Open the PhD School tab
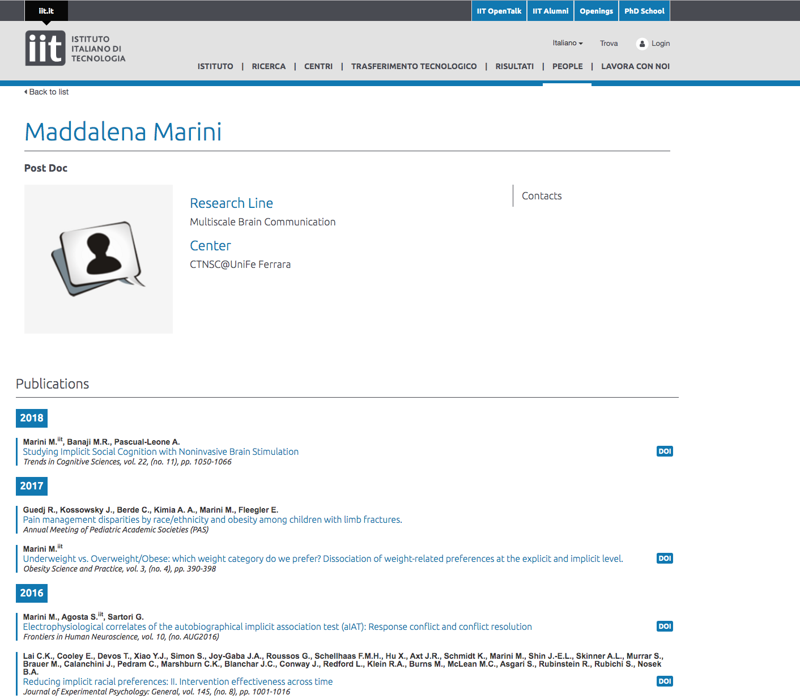 click(643, 11)
